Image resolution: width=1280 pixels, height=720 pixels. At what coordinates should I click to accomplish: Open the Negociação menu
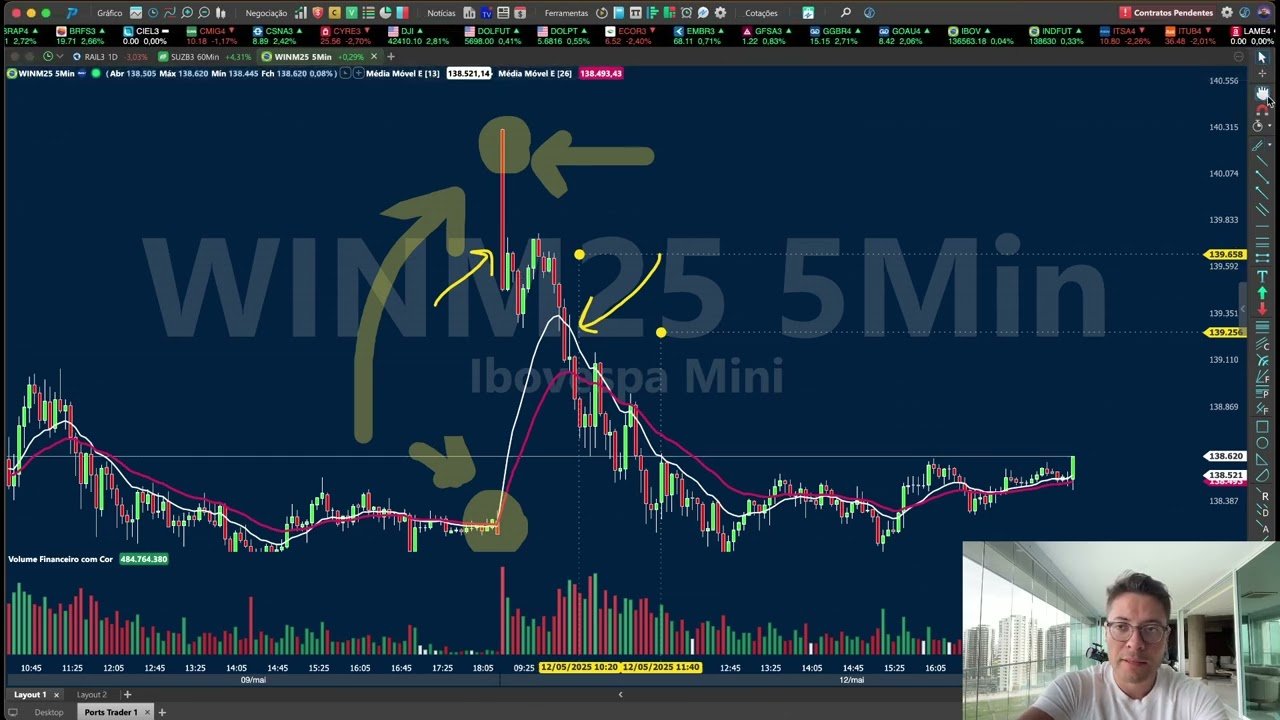click(x=266, y=13)
